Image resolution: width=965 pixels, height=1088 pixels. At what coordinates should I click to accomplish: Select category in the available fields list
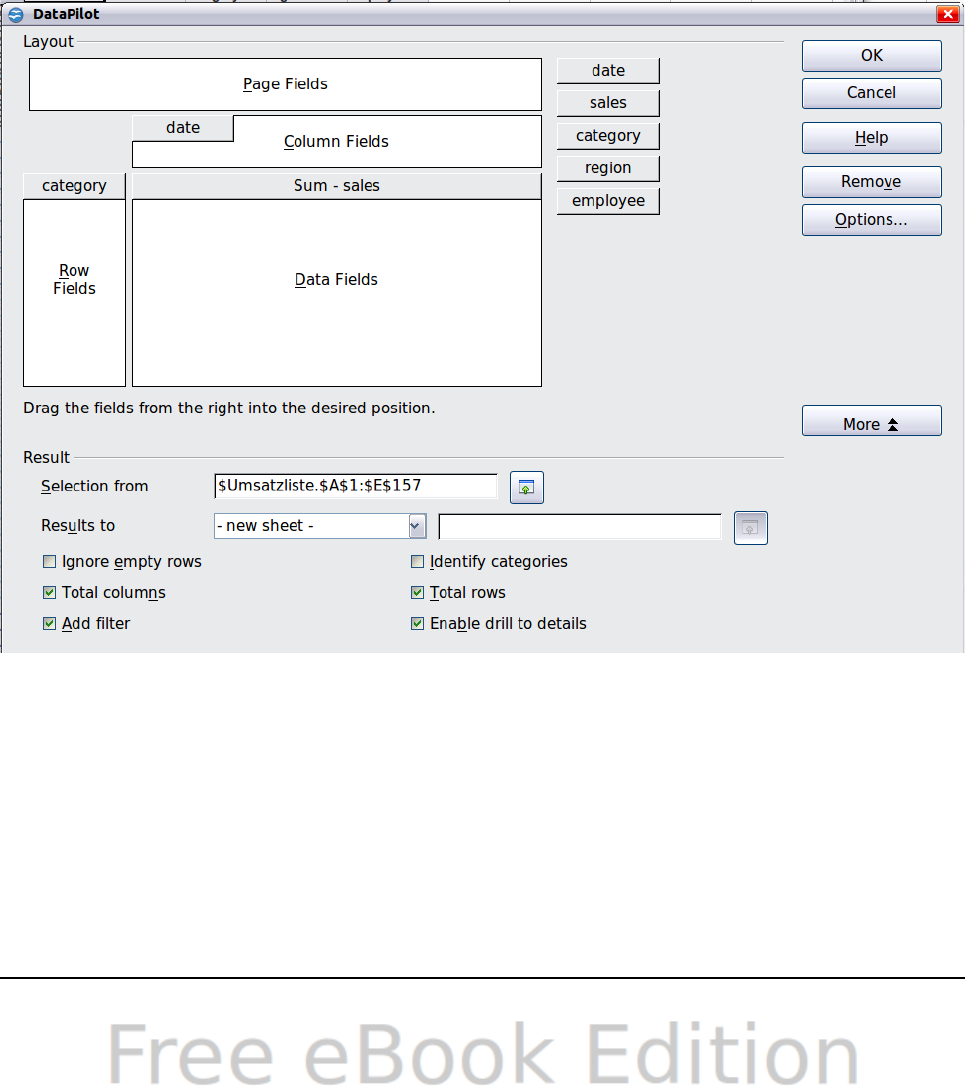(608, 135)
